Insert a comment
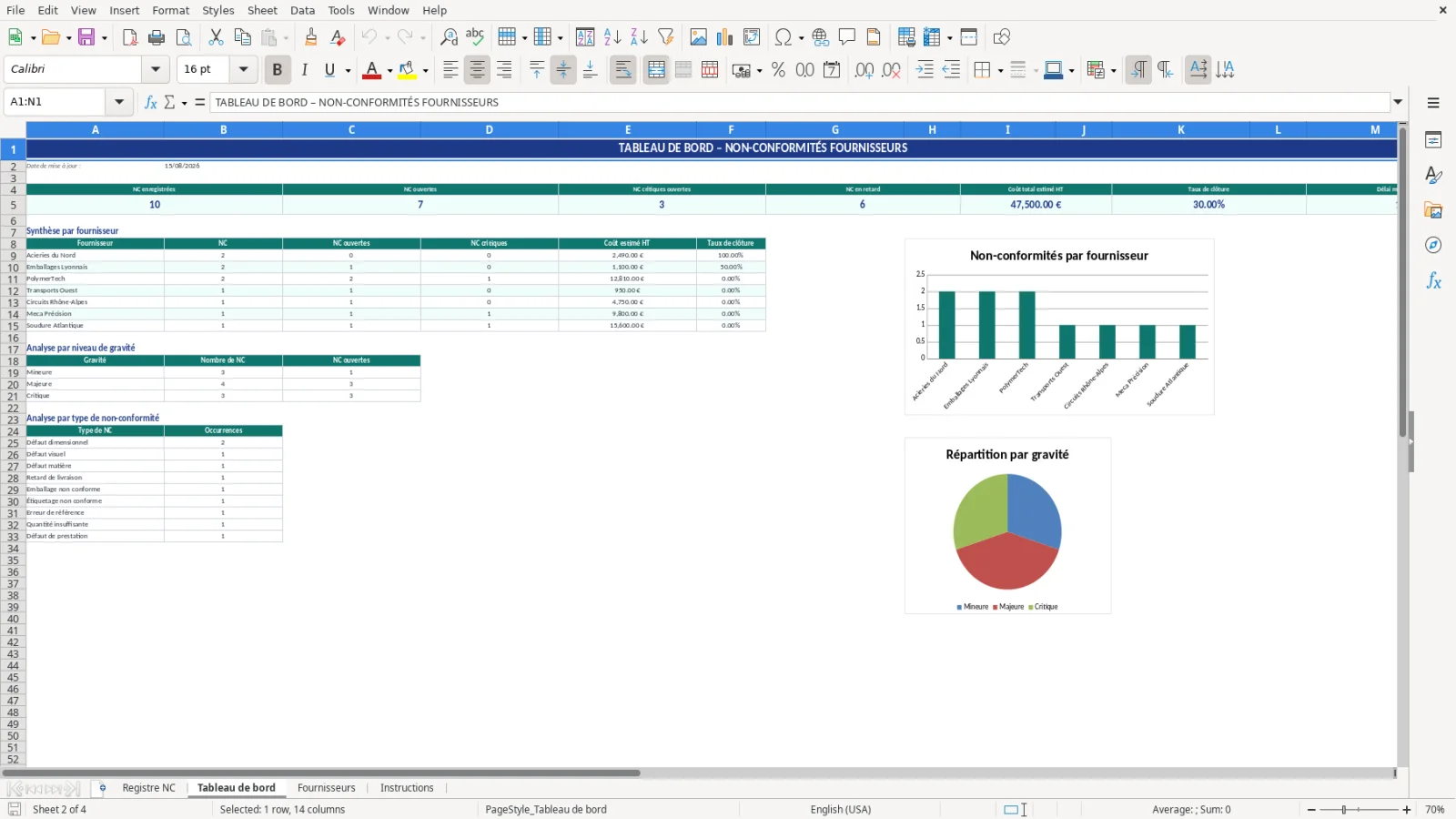 coord(847,37)
